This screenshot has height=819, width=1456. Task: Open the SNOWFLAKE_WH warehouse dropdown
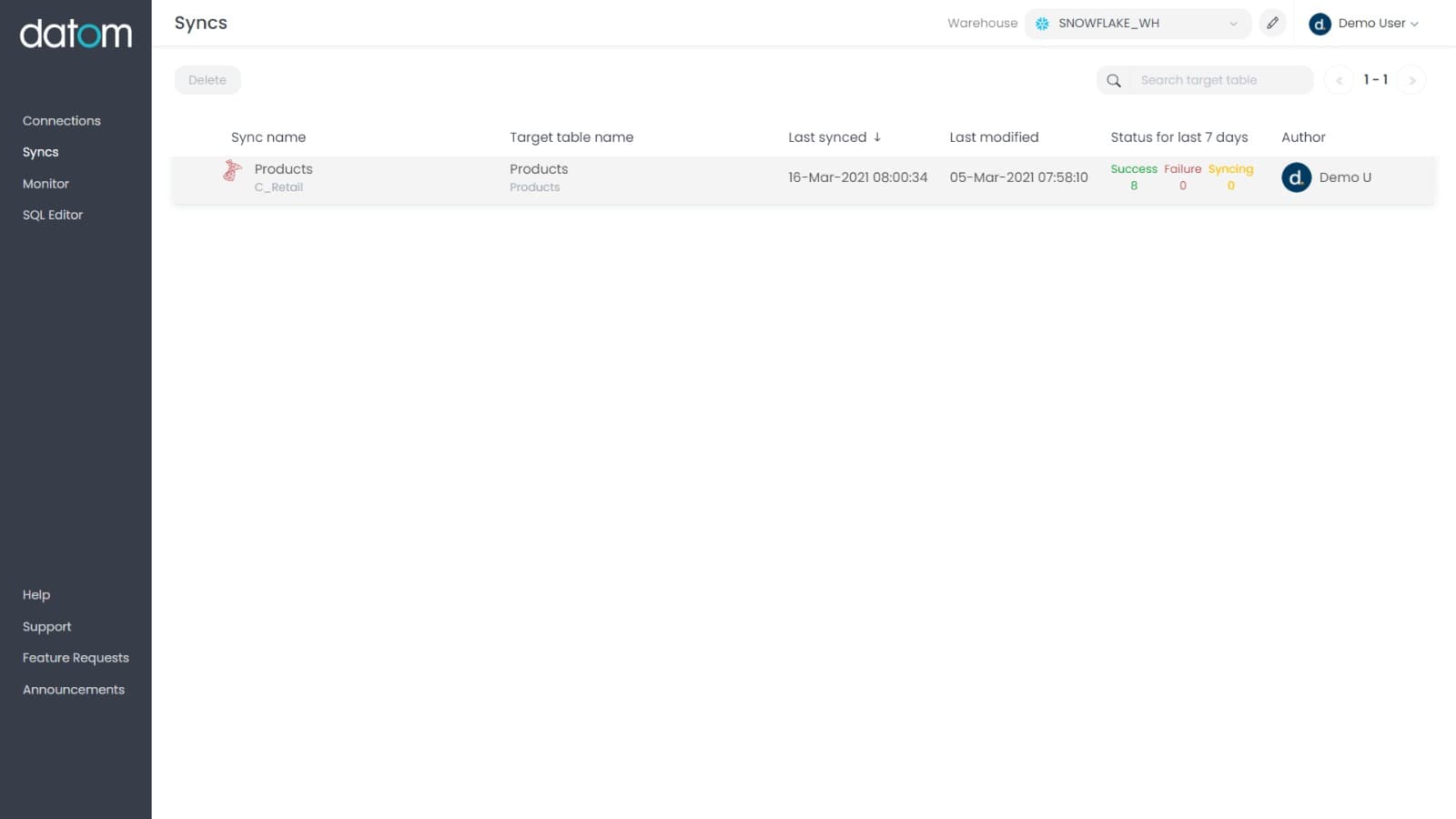pos(1137,24)
